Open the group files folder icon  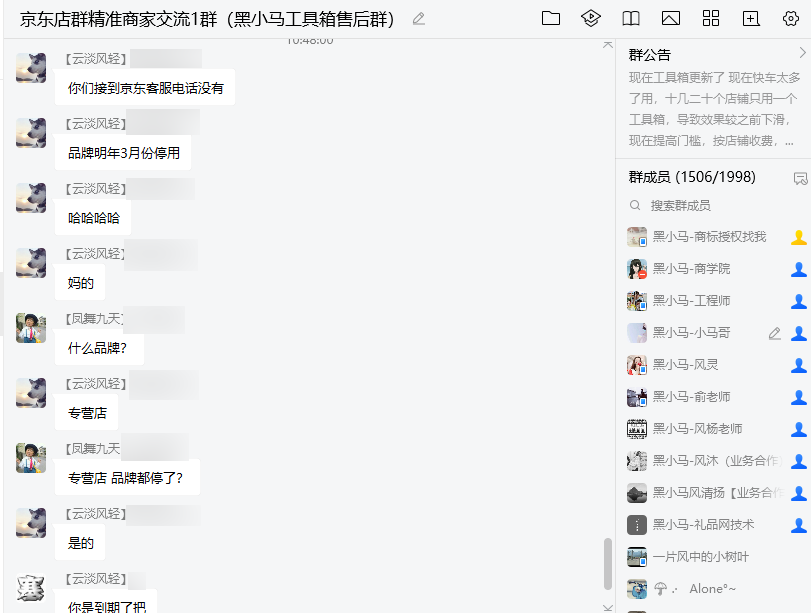point(551,19)
